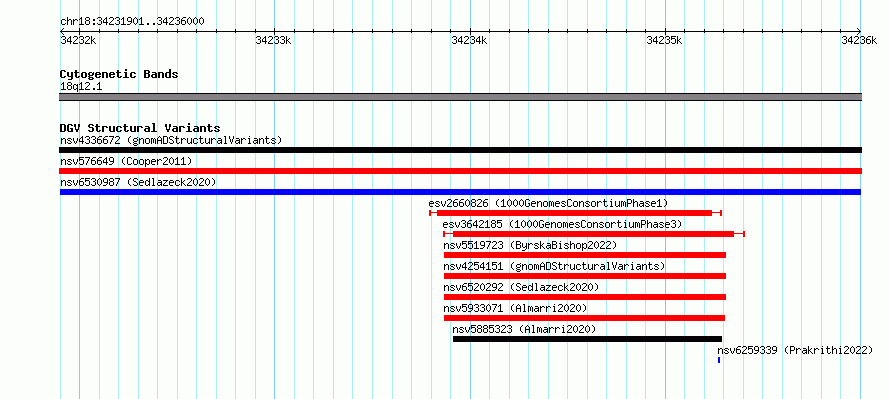
Task: Click the nsv576649 red variant bar
Action: [460, 171]
